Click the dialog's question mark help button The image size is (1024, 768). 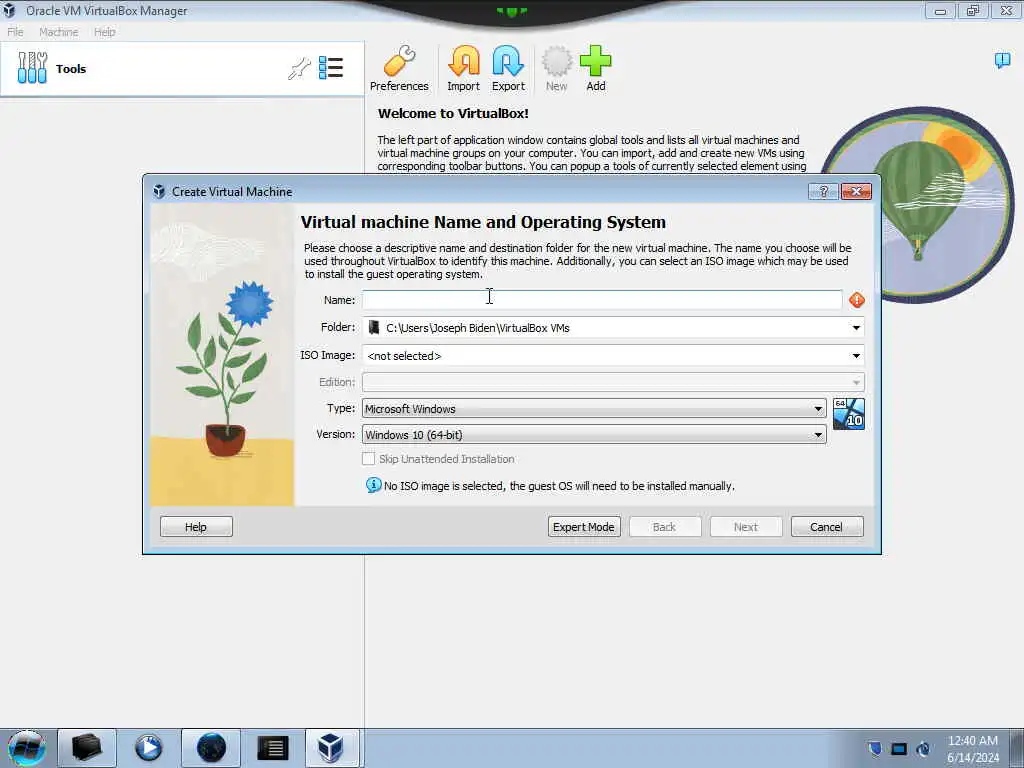coord(824,191)
